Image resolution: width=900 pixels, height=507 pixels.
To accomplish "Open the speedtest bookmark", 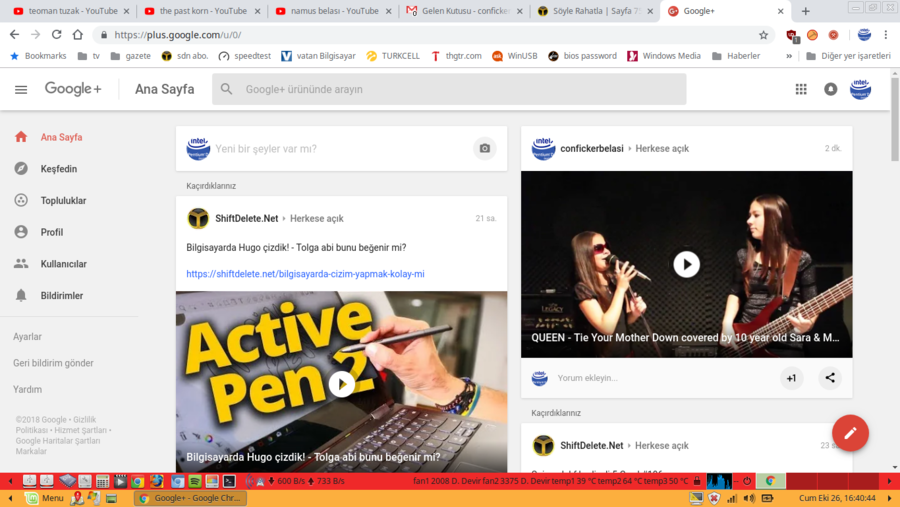I will (245, 56).
